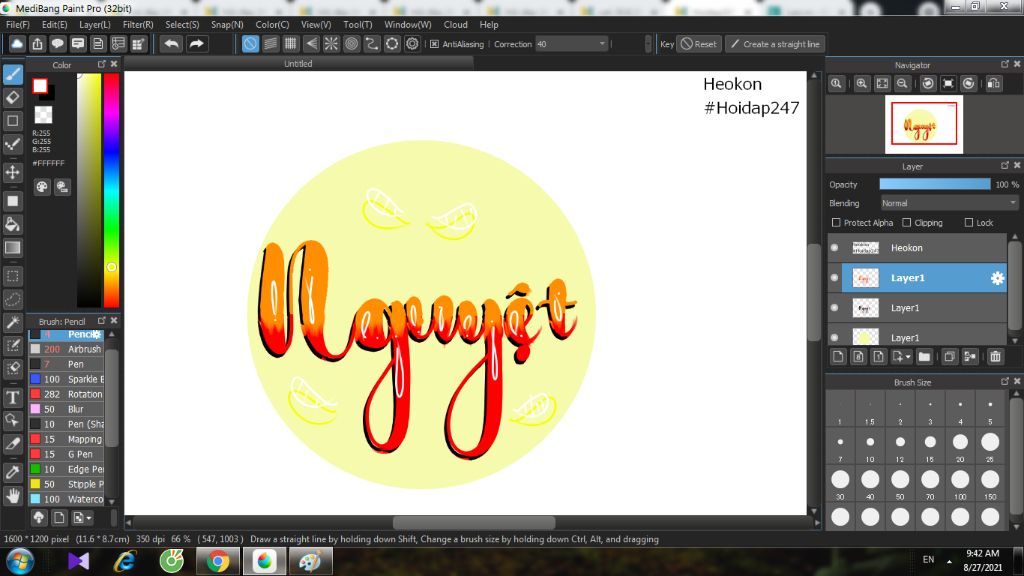Select the Blur brush
The image size is (1024, 576).
pyautogui.click(x=67, y=409)
